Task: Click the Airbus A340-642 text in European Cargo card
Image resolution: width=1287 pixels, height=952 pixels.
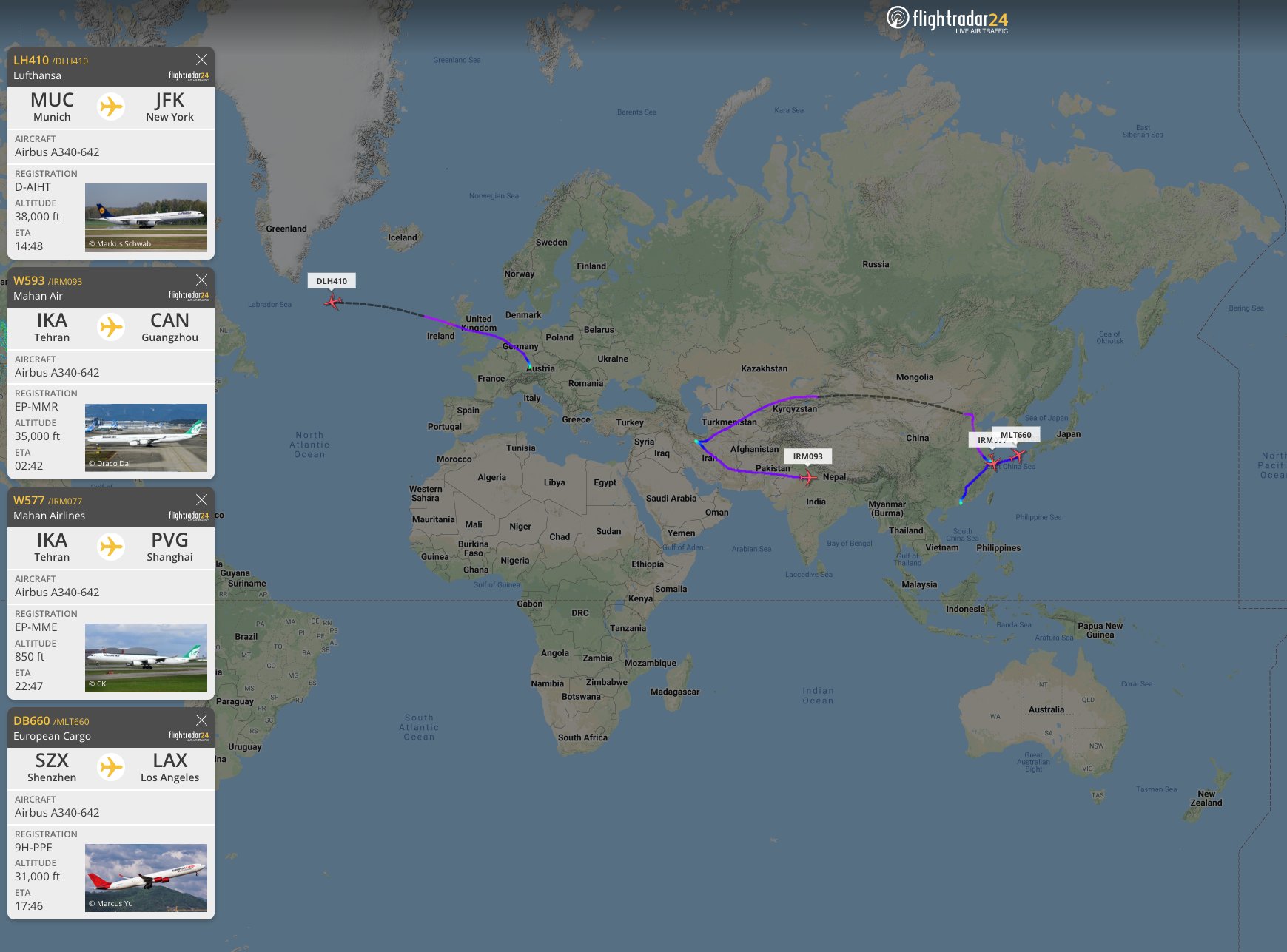Action: (57, 813)
